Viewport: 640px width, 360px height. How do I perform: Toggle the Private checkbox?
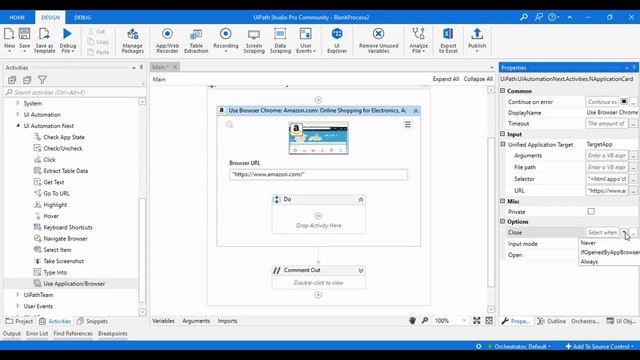point(591,211)
